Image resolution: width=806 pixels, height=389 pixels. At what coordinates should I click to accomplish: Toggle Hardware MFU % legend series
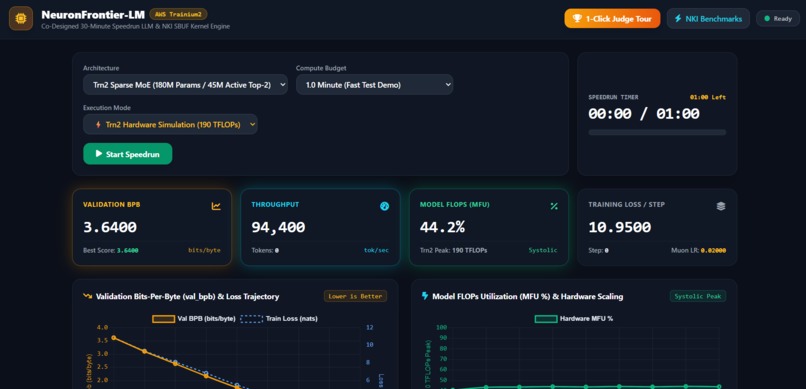point(574,319)
